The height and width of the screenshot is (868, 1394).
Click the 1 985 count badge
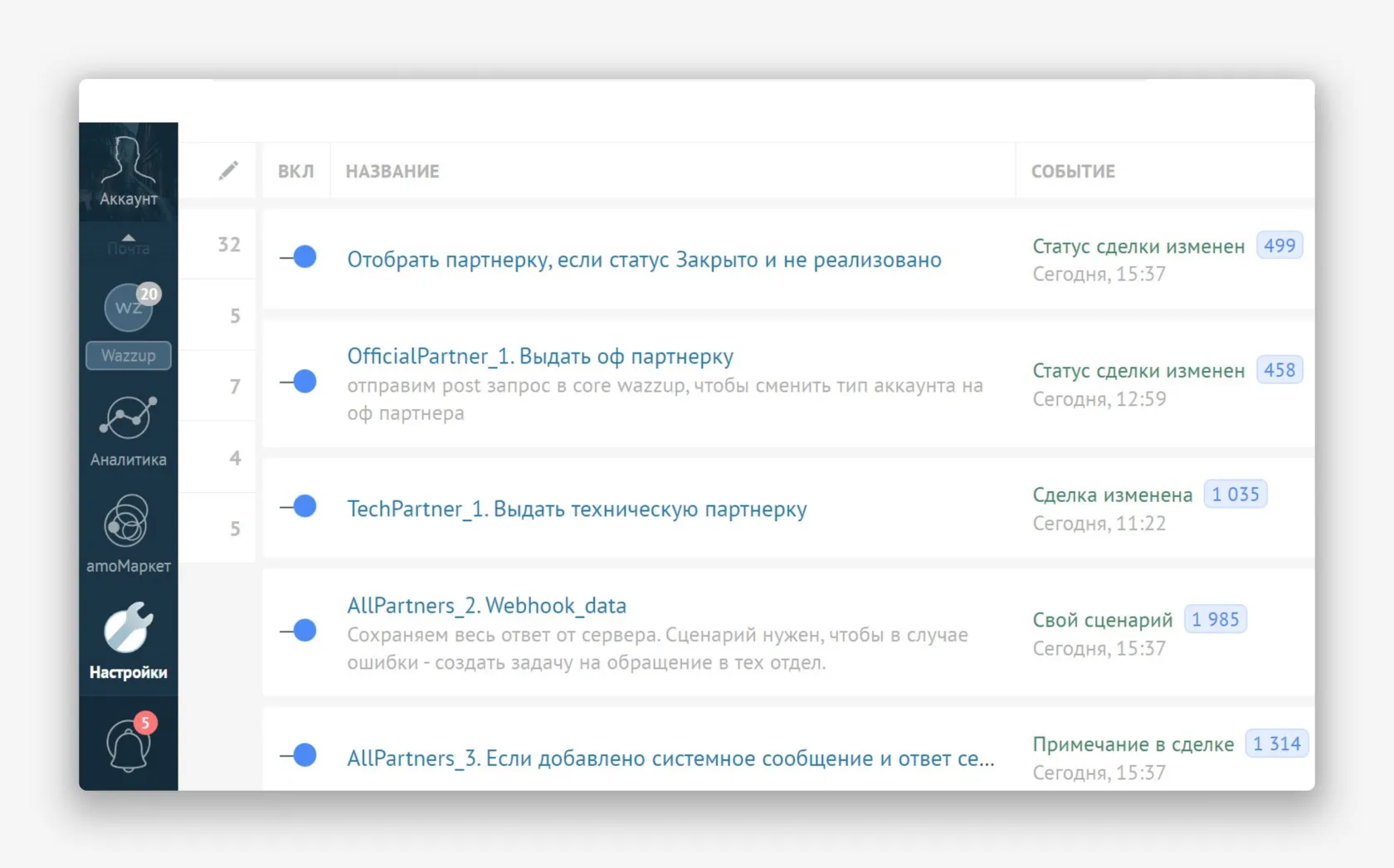pyautogui.click(x=1215, y=620)
